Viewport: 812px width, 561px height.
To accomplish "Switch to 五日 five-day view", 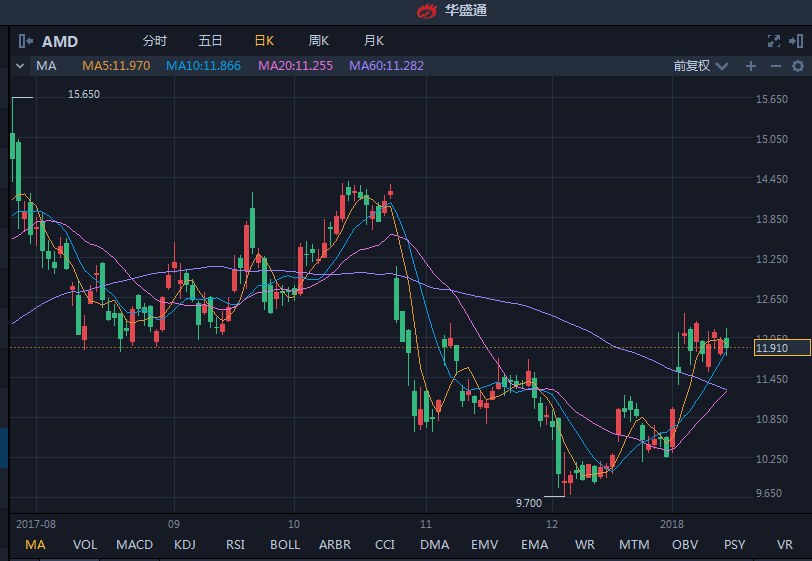I will pyautogui.click(x=210, y=41).
